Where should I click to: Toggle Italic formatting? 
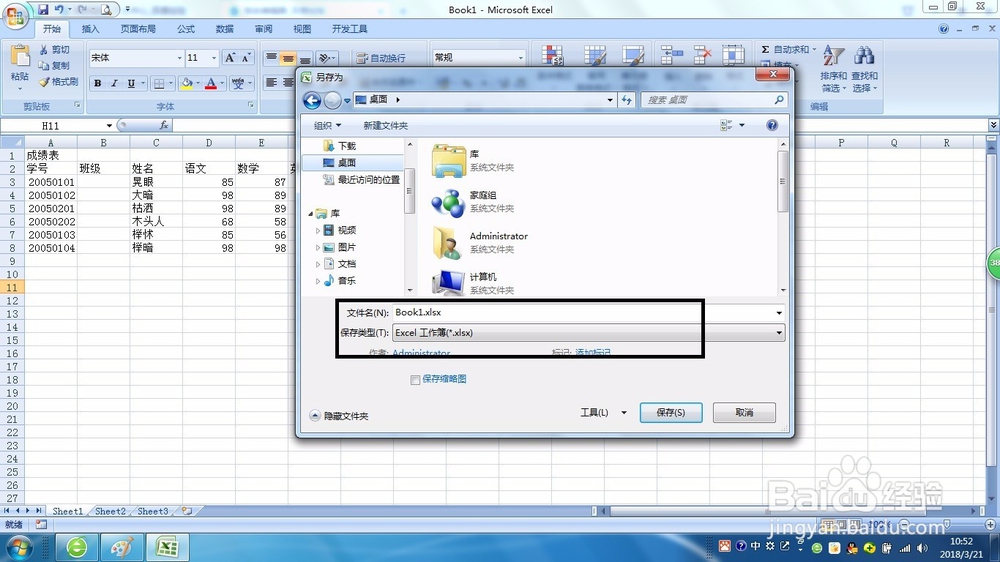click(x=114, y=84)
